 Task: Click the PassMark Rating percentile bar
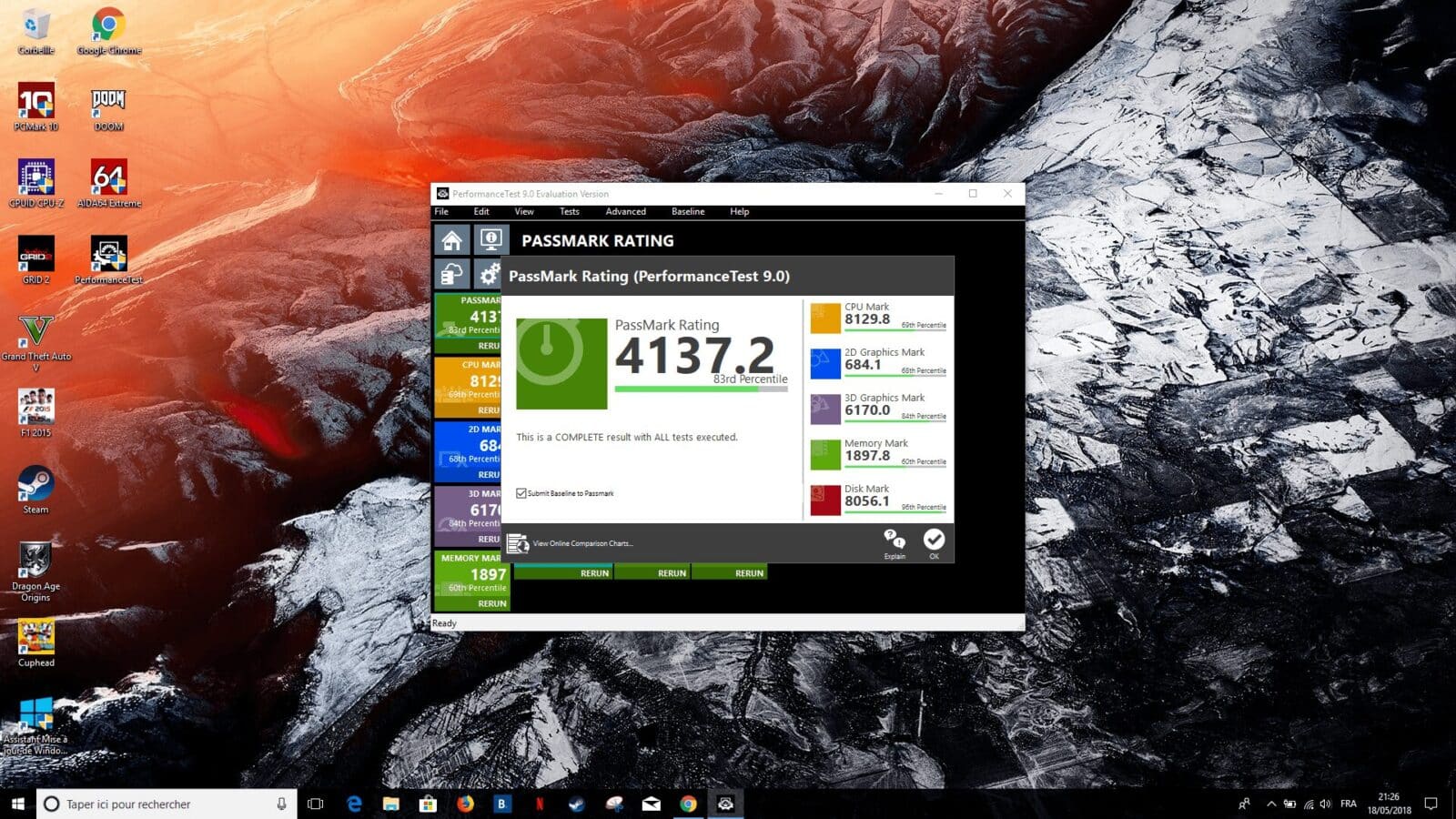(x=701, y=389)
